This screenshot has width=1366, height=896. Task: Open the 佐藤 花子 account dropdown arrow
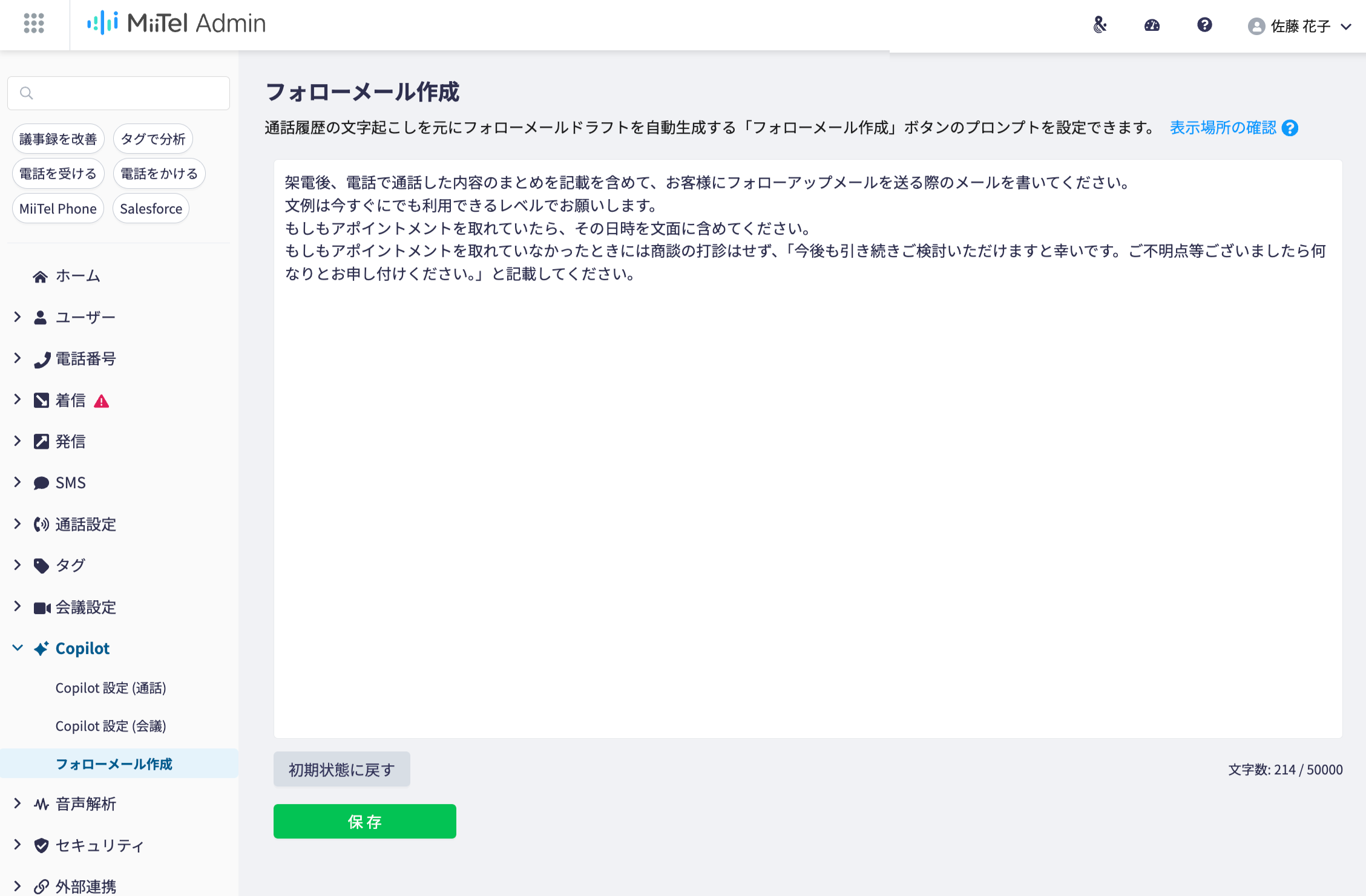click(x=1346, y=27)
